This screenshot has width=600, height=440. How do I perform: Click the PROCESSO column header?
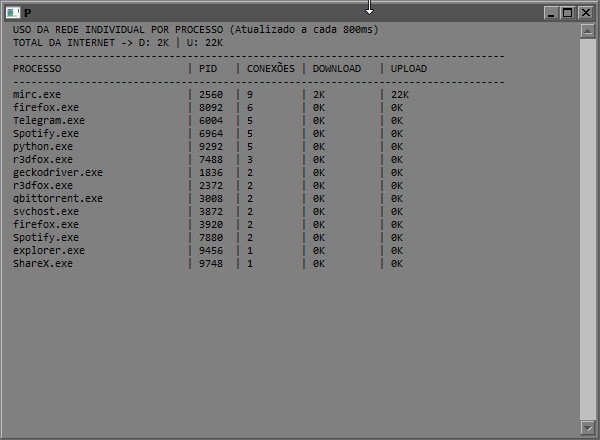[x=37, y=68]
